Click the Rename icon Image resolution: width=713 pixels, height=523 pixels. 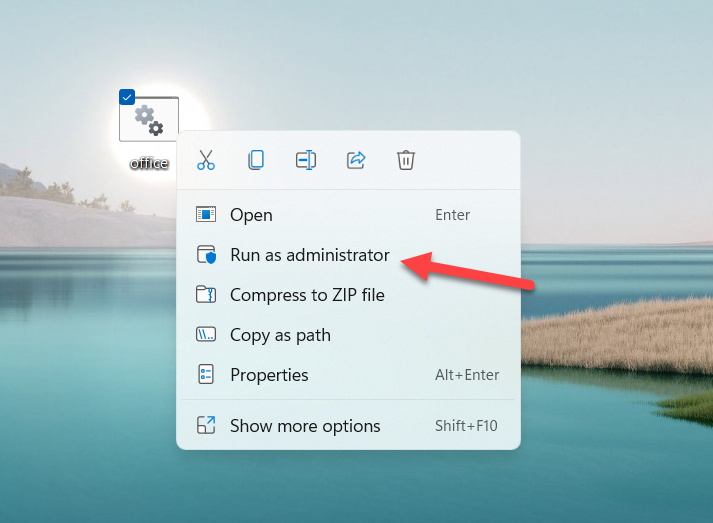point(306,160)
